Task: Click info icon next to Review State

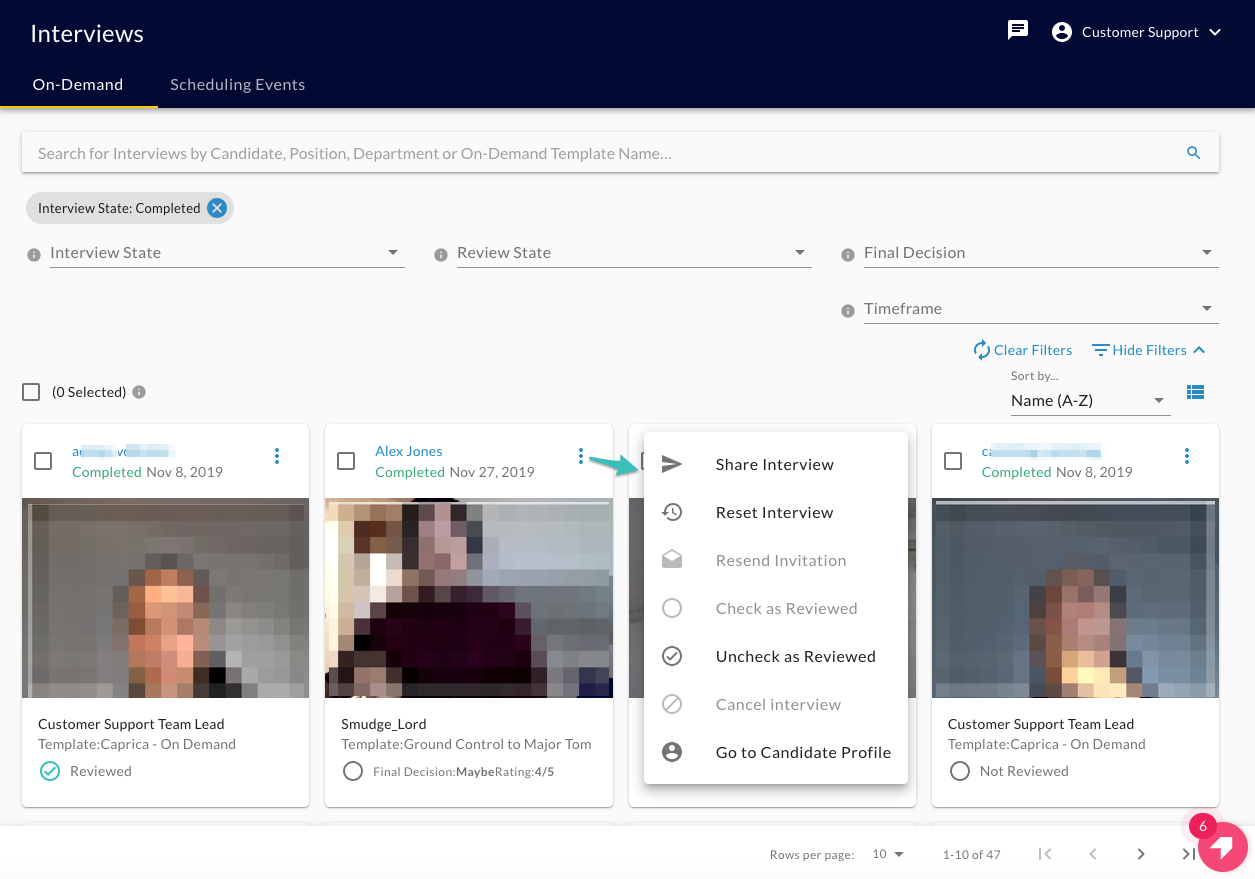Action: [441, 255]
